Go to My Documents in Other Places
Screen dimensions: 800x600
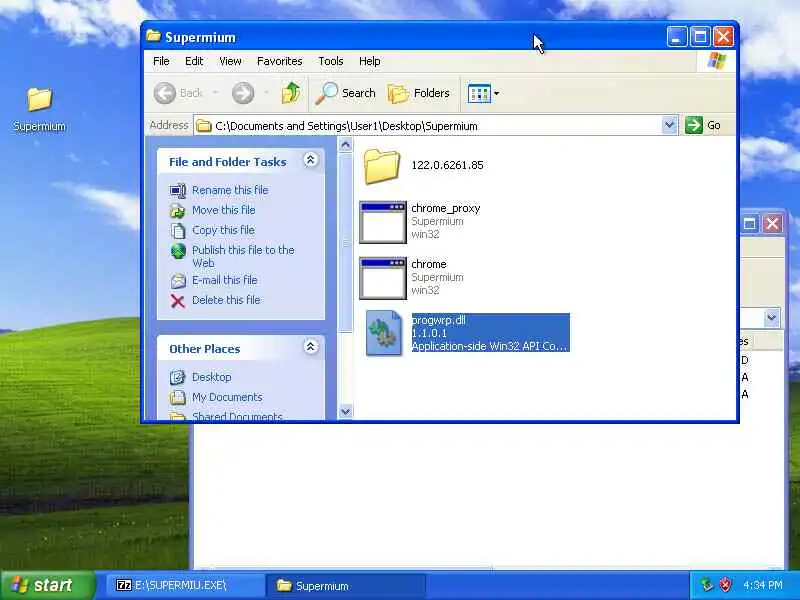click(x=227, y=397)
